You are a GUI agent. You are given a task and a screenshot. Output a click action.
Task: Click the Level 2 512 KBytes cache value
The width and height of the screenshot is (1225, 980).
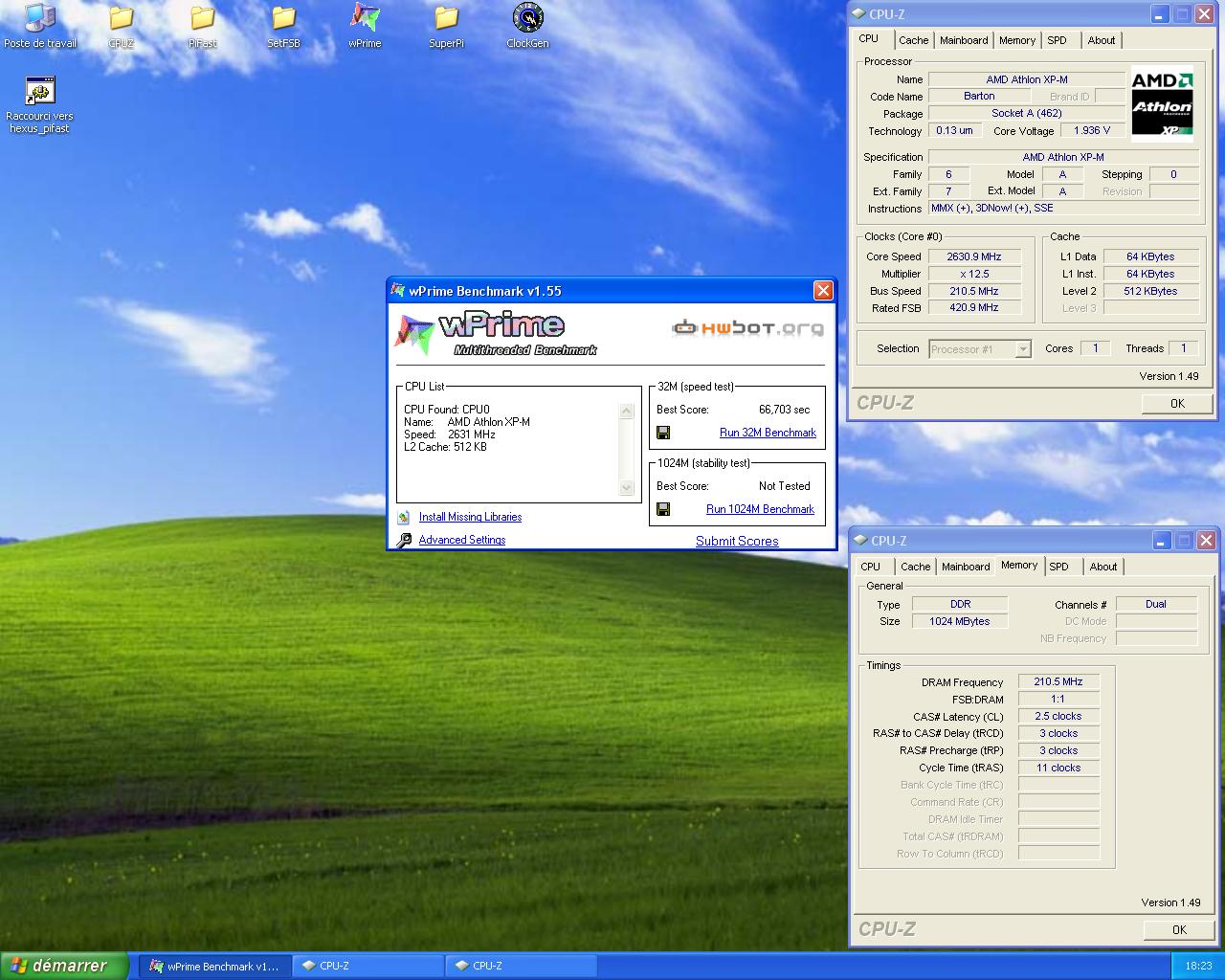click(1150, 291)
